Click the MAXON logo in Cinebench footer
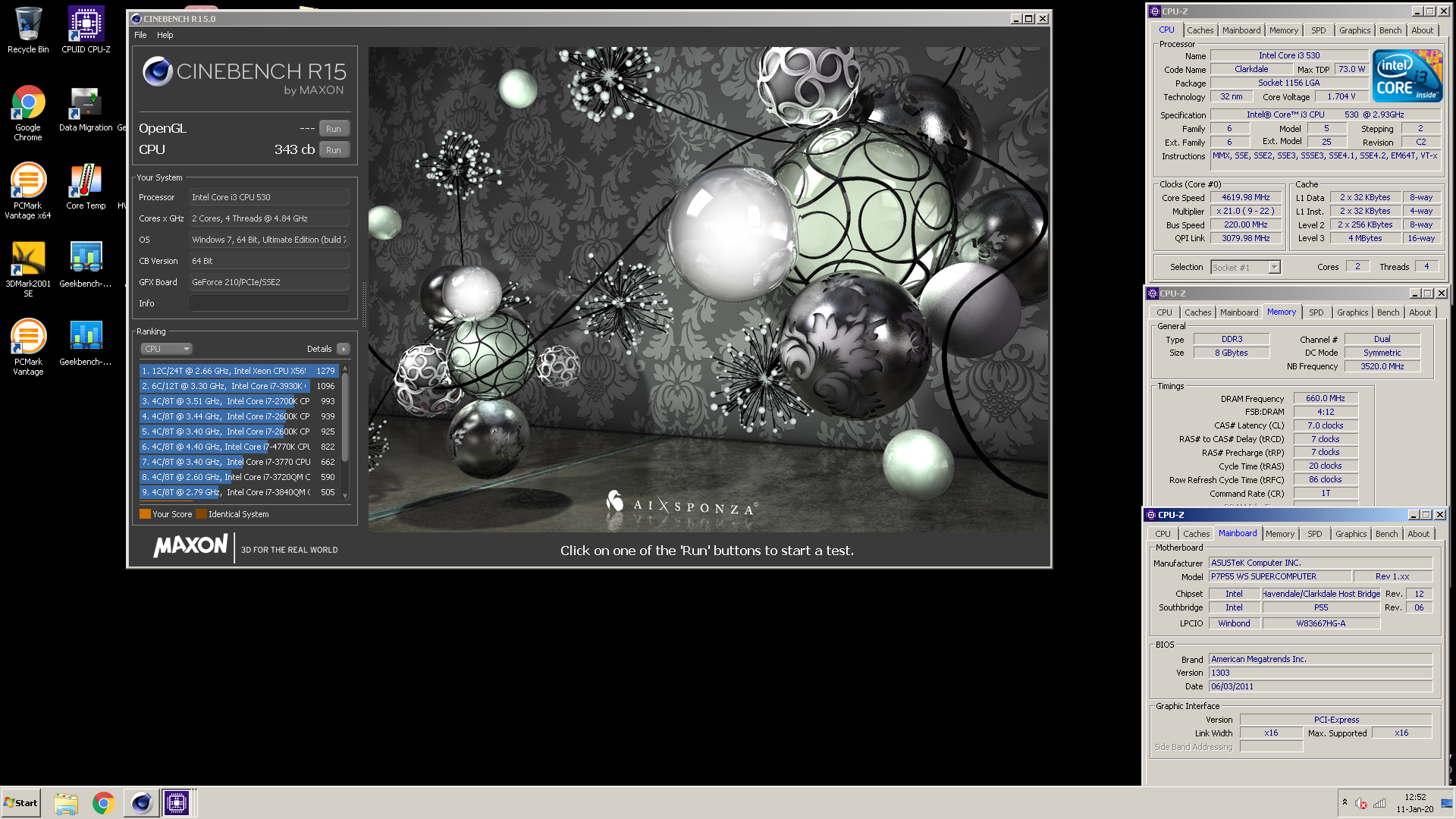1456x819 pixels. pyautogui.click(x=190, y=546)
